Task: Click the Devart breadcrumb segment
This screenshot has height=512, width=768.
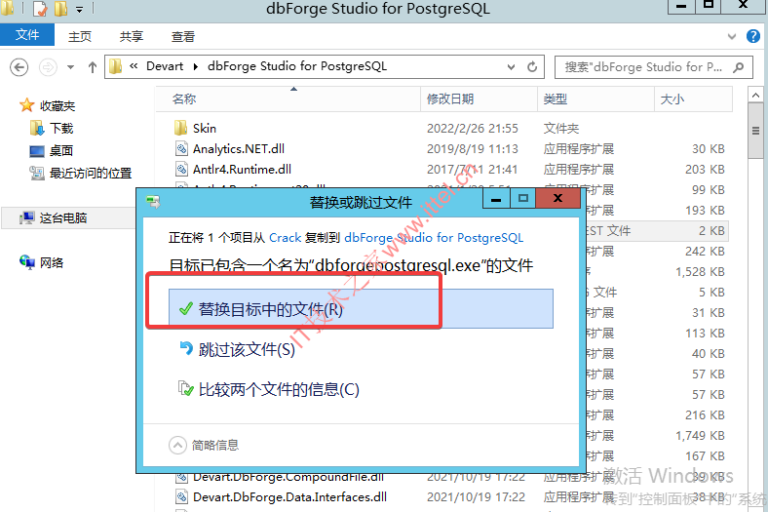Action: click(165, 66)
